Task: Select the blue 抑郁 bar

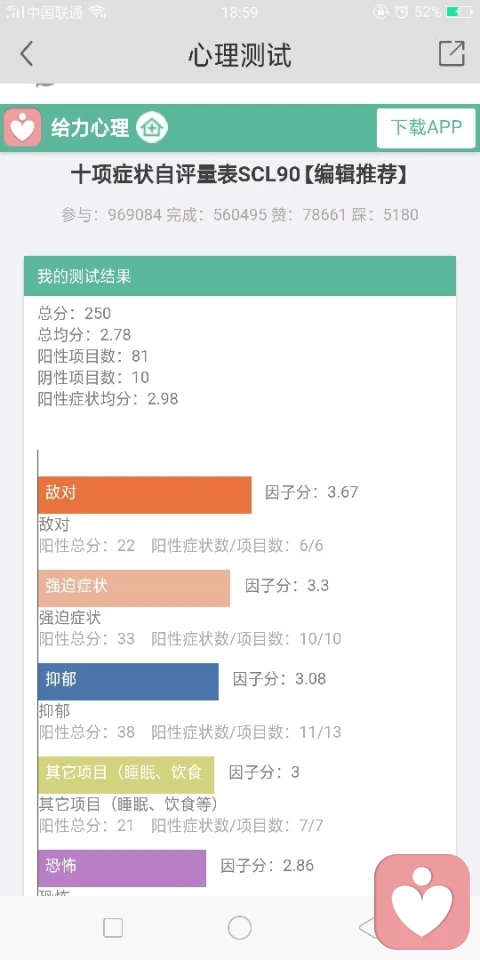Action: click(x=128, y=681)
